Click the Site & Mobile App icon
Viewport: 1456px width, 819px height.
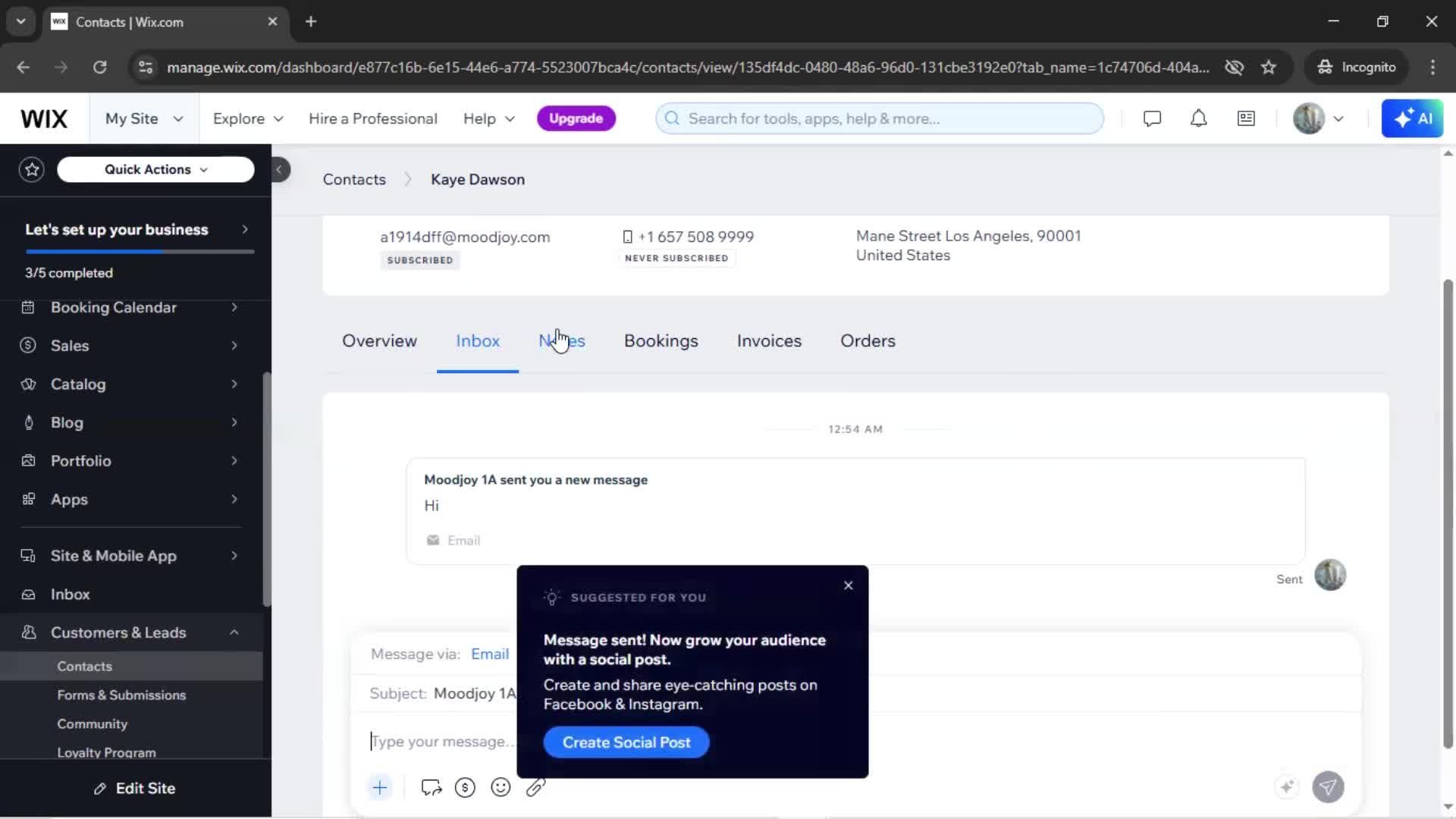click(x=28, y=556)
